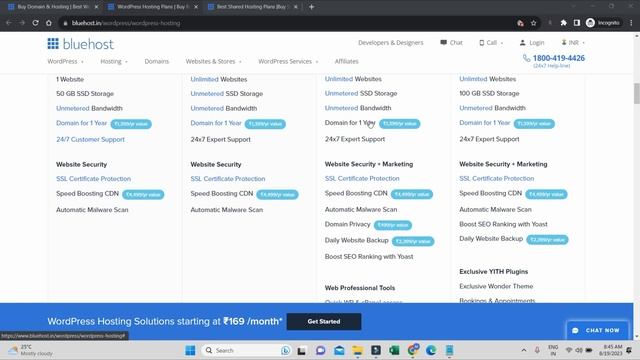Click the phone icon beside helpline number

point(527,58)
